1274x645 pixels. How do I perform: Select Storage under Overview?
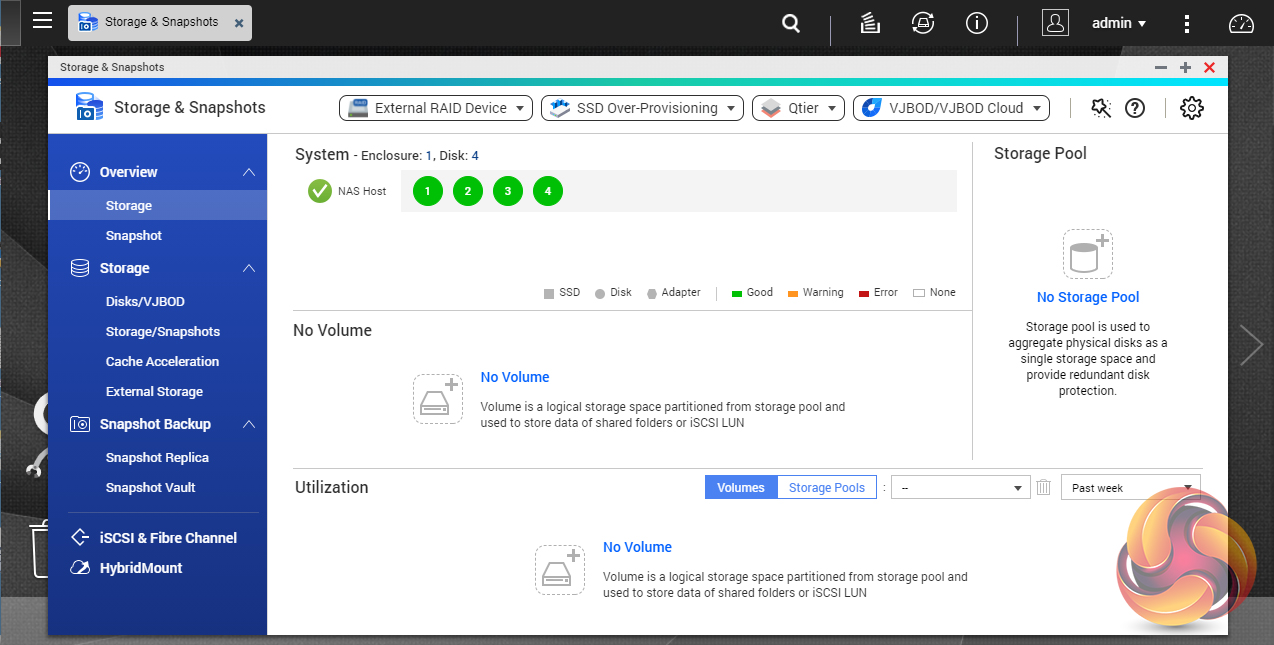point(157,205)
